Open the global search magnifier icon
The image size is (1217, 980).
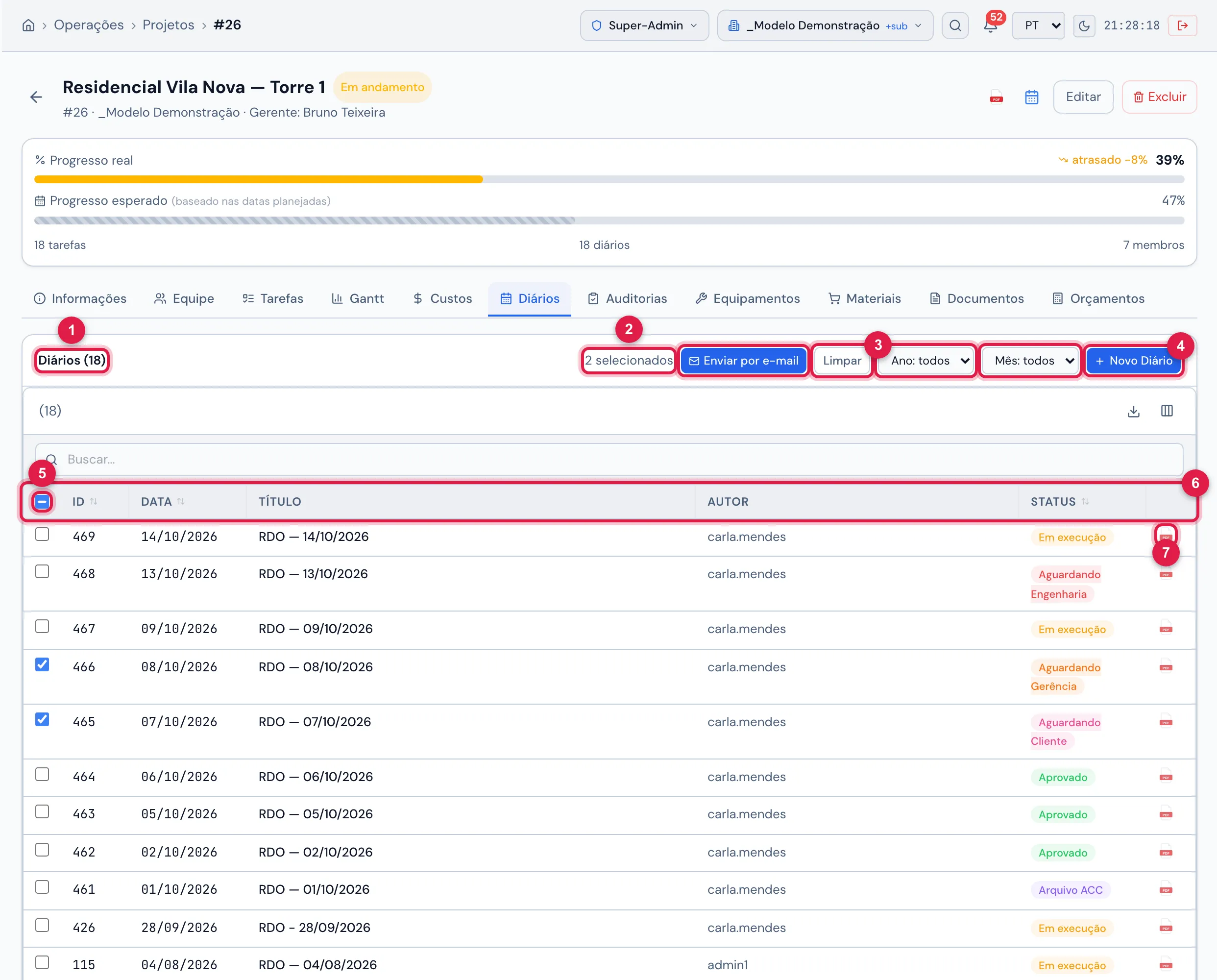(x=954, y=25)
